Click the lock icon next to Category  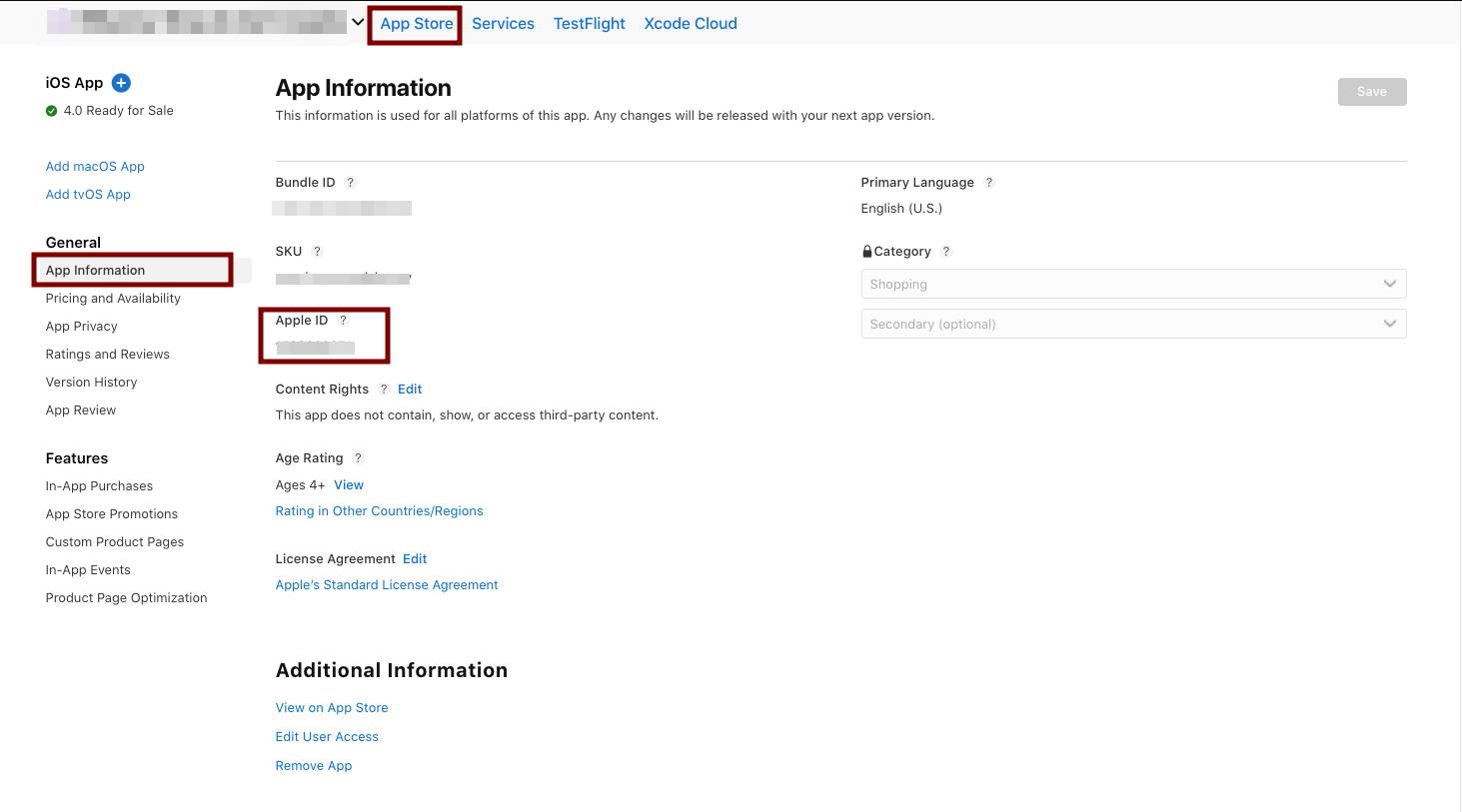866,252
